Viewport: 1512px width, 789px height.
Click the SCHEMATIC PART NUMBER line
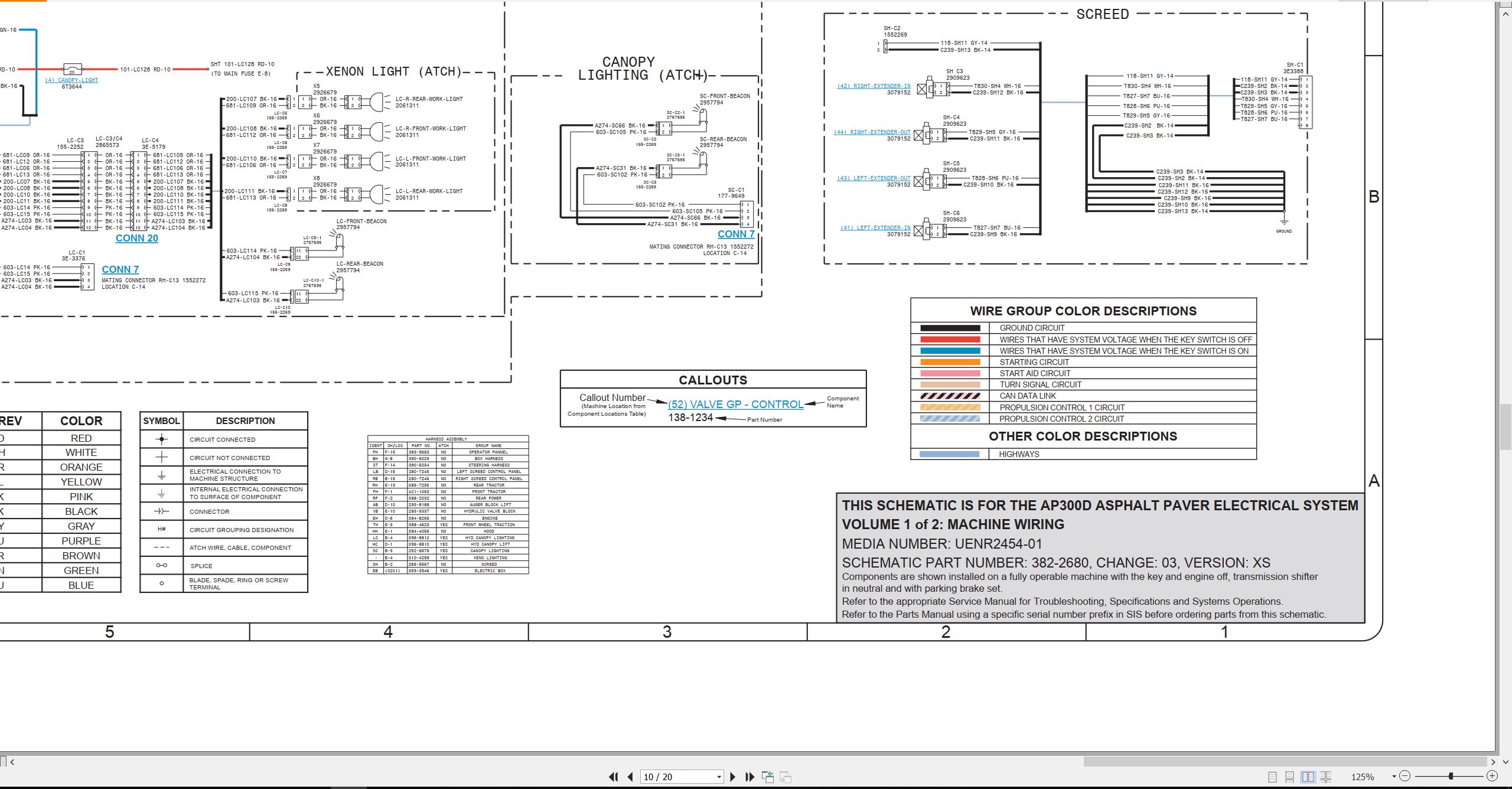(x=1056, y=563)
